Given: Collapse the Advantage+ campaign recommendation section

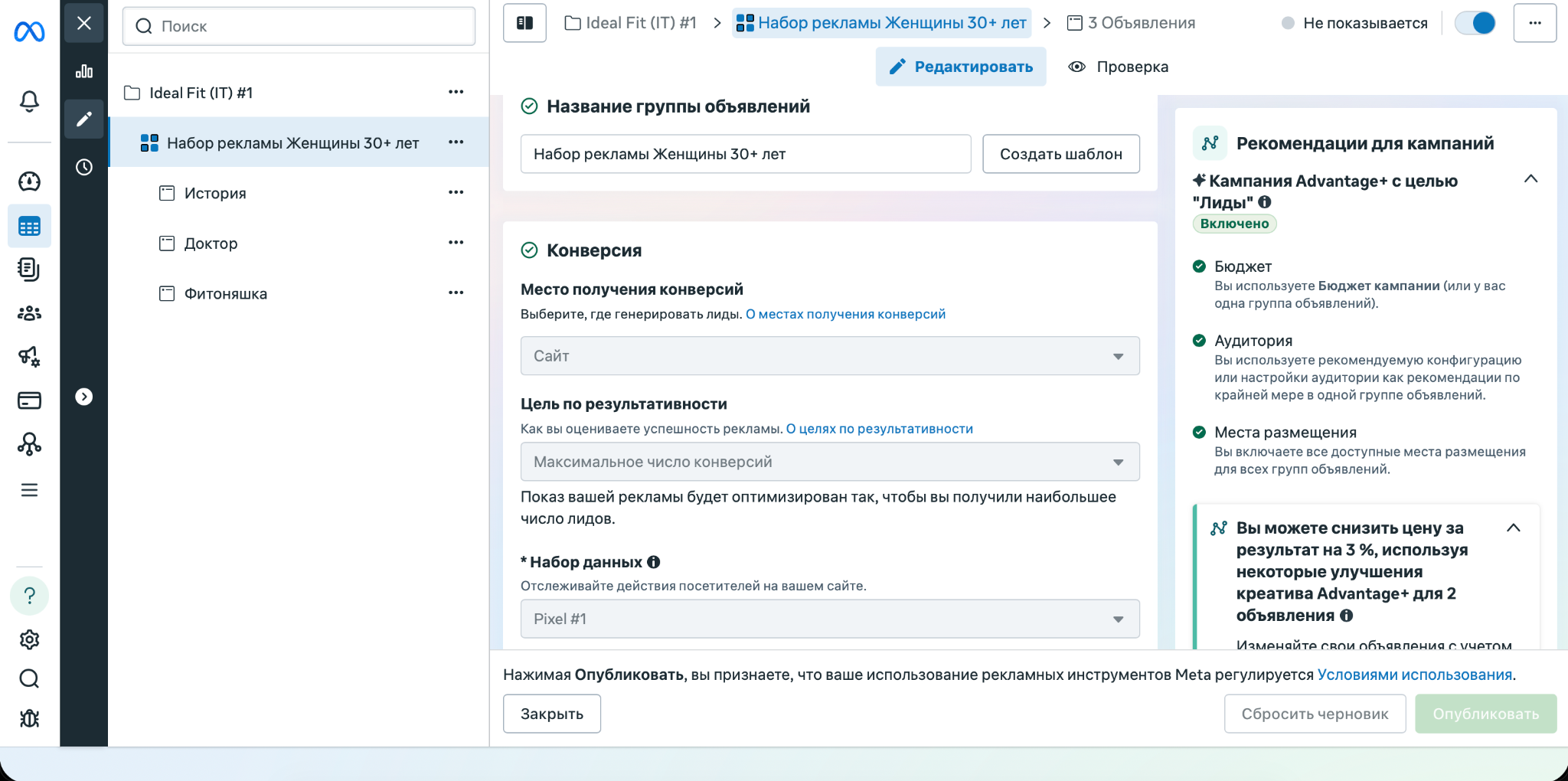Looking at the screenshot, I should pyautogui.click(x=1530, y=179).
